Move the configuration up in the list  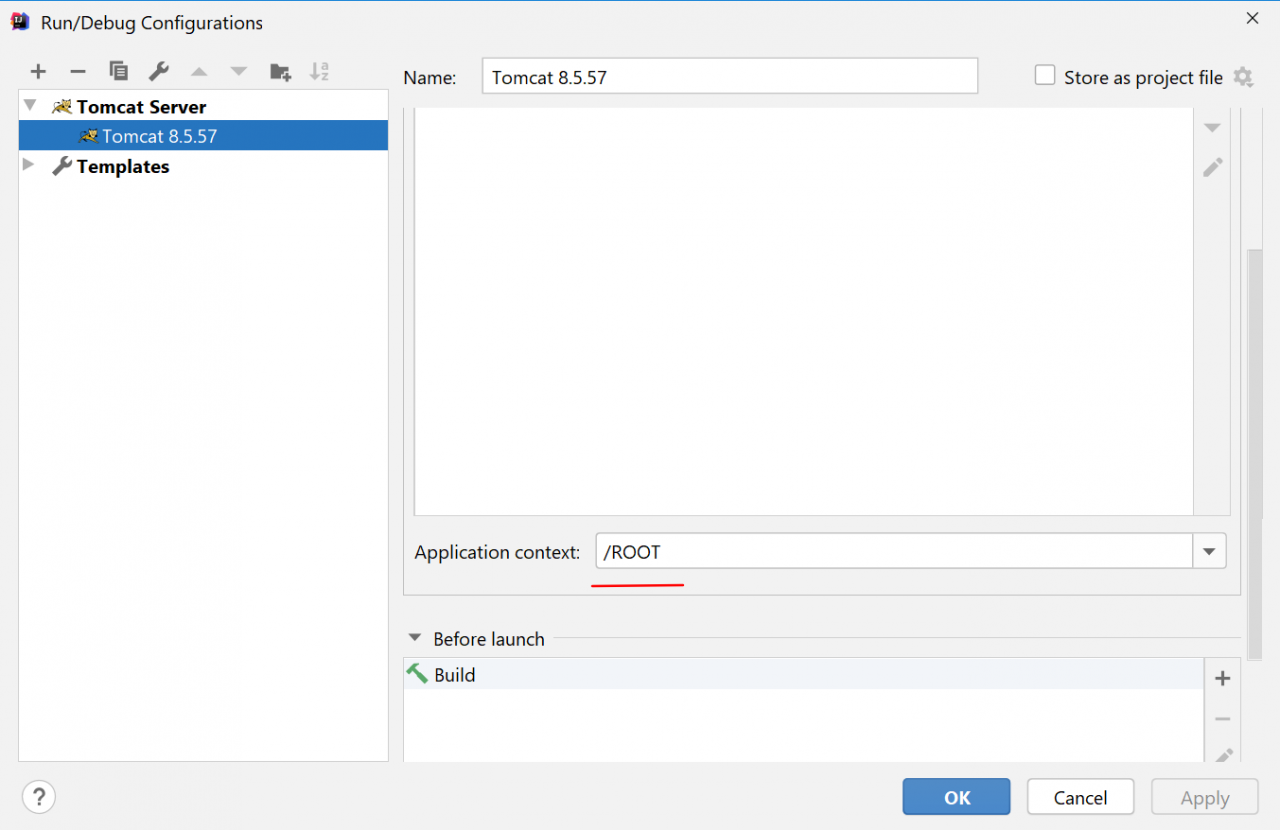(199, 71)
